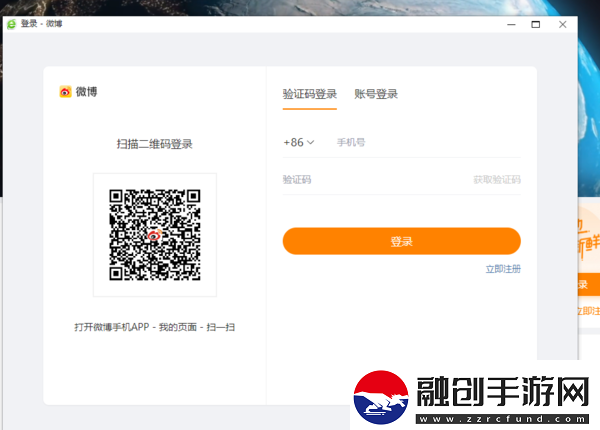The width and height of the screenshot is (600, 430).
Task: Click the Weibo logo icon
Action: [65, 92]
